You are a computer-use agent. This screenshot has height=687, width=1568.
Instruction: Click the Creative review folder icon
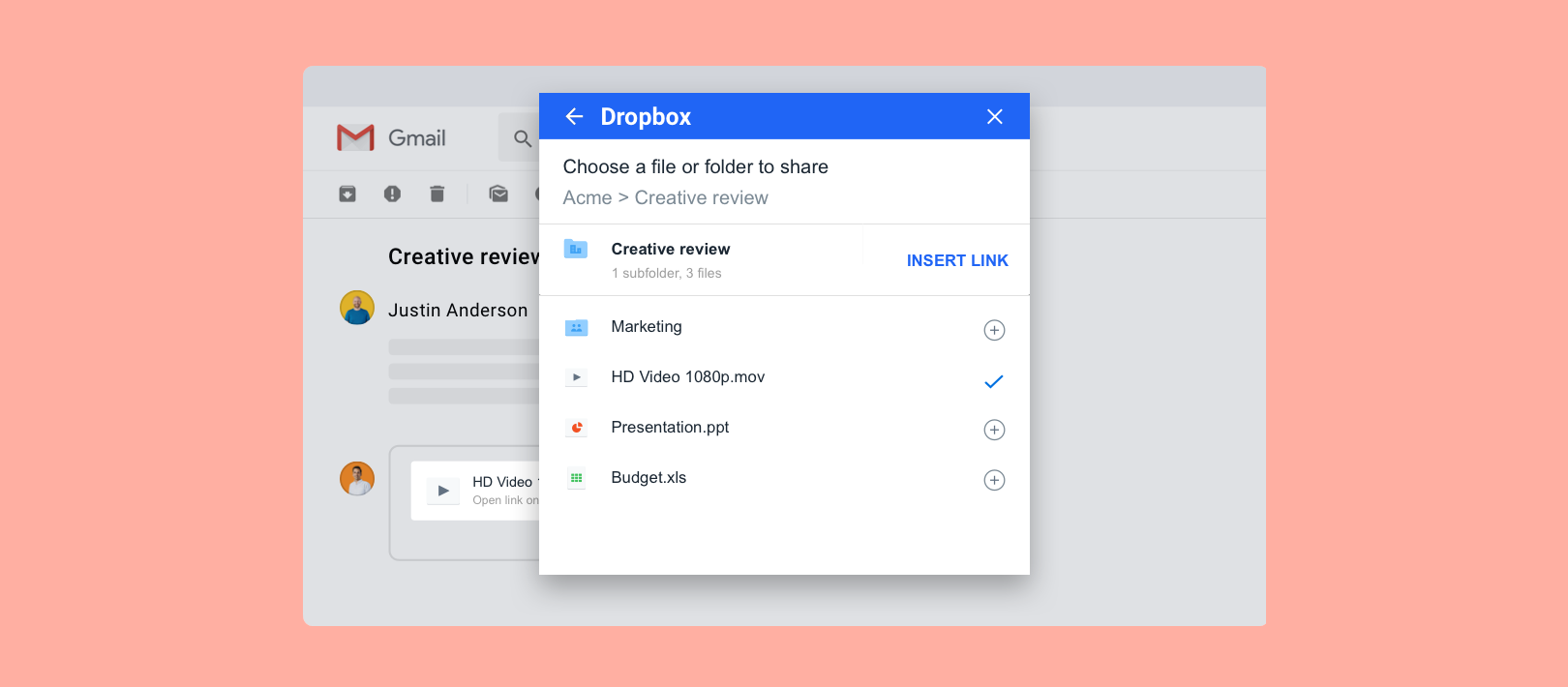pos(576,249)
